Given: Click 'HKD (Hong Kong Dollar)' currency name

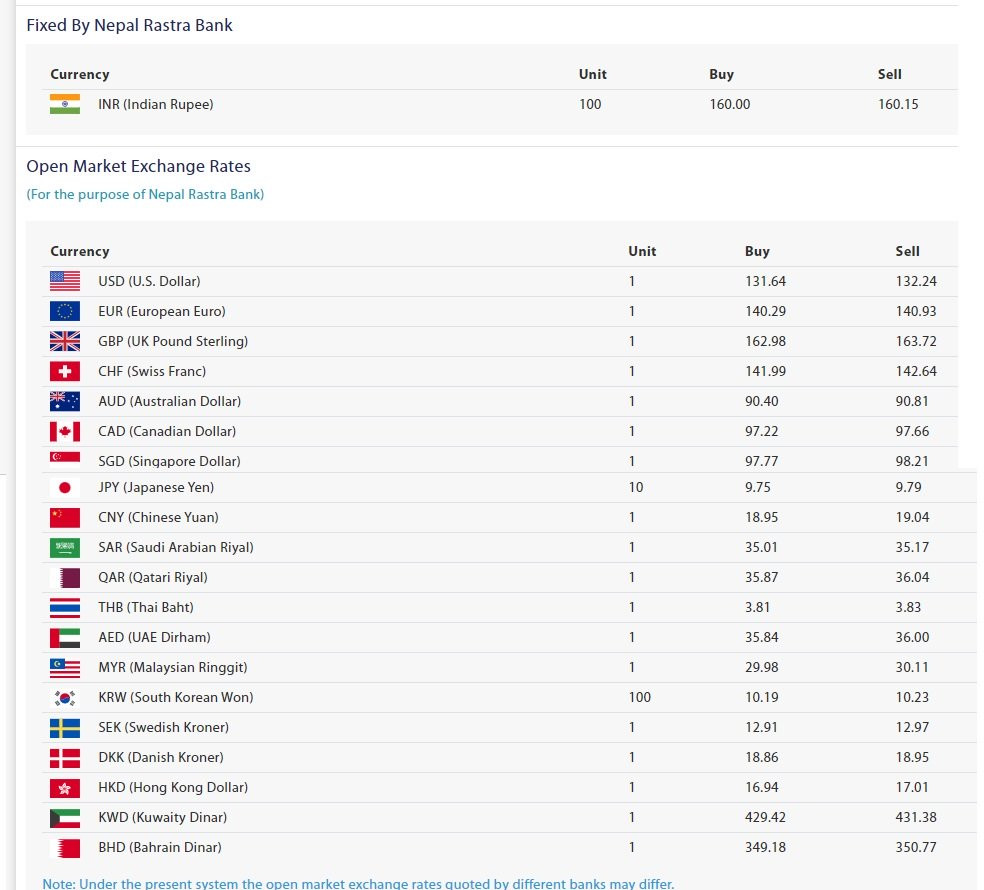Looking at the screenshot, I should pos(173,788).
